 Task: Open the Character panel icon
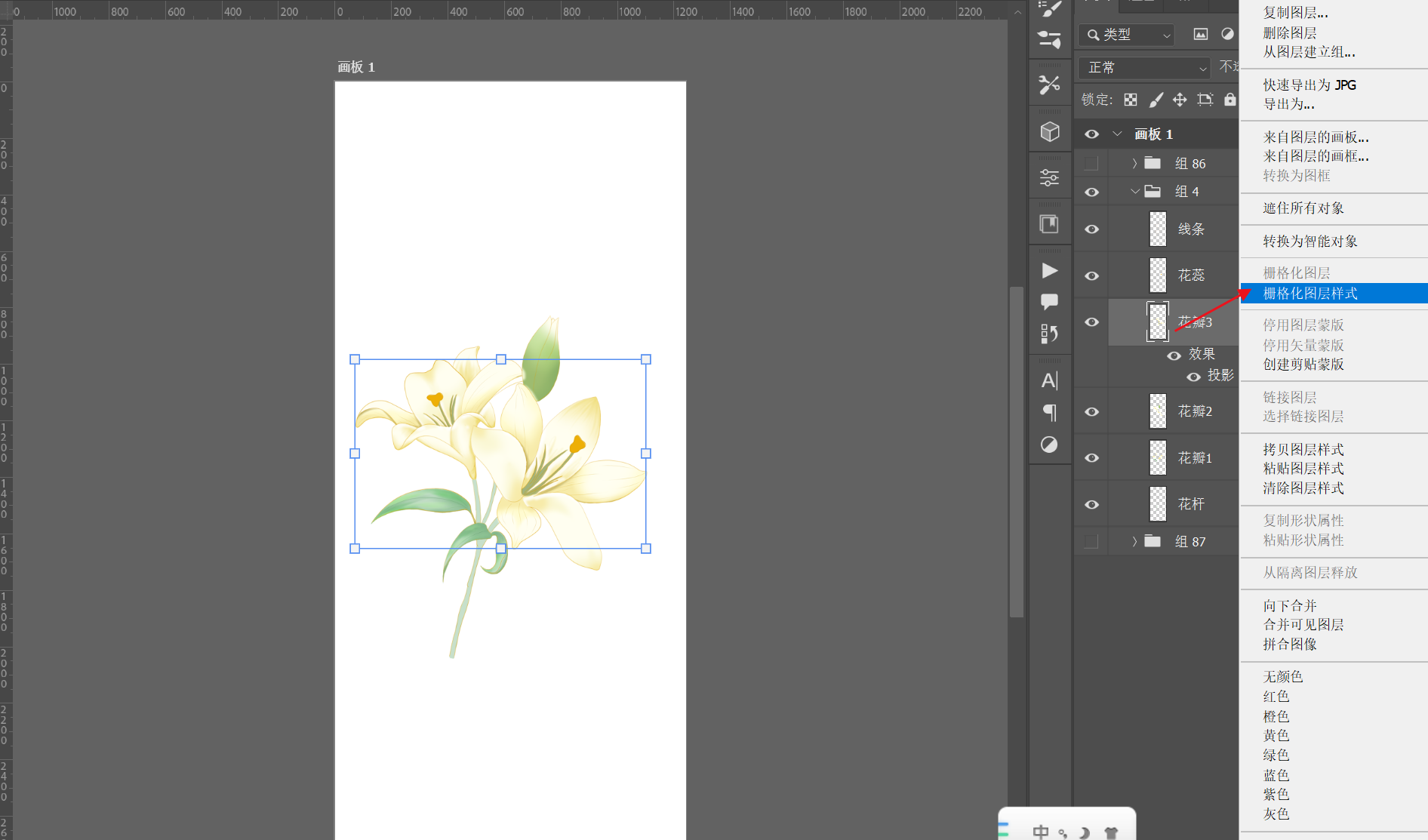[x=1049, y=380]
